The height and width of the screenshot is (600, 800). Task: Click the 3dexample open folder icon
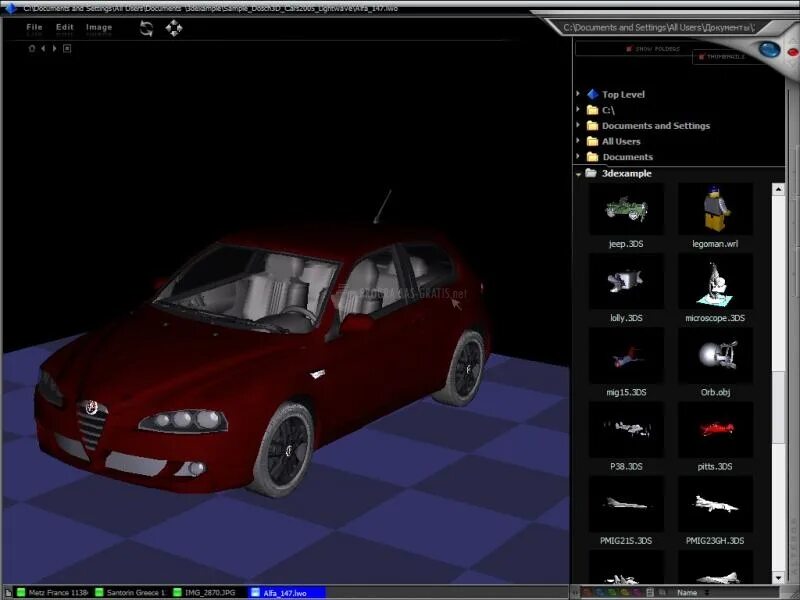[591, 173]
